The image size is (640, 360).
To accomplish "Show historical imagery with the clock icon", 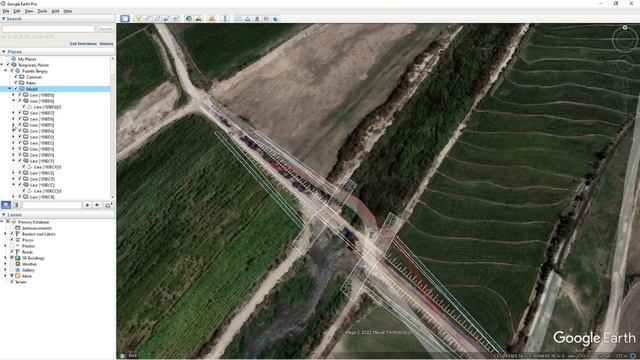I will 189,19.
